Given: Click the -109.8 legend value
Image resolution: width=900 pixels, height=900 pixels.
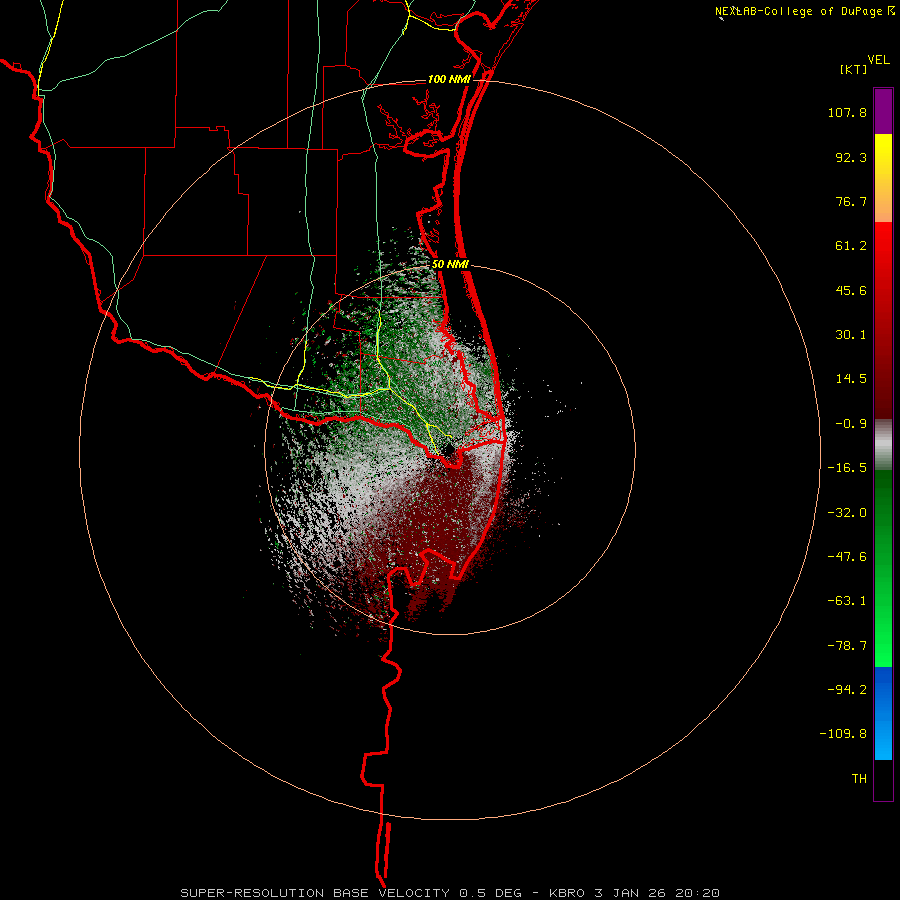Looking at the screenshot, I should [x=843, y=734].
